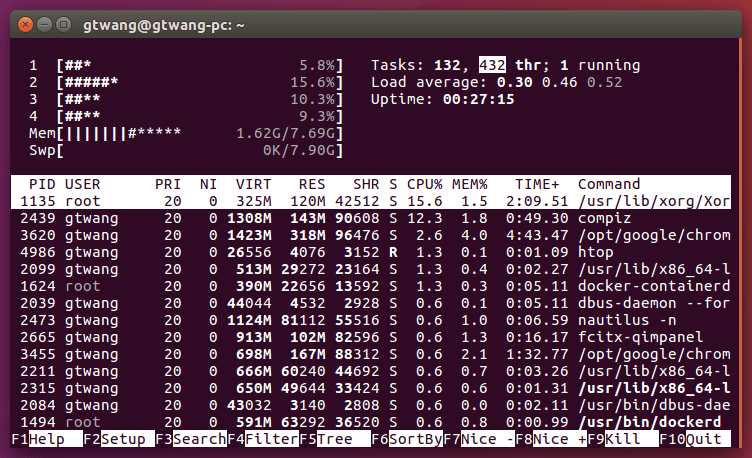This screenshot has height=458, width=752.
Task: Click PID column header
Action: (42, 184)
